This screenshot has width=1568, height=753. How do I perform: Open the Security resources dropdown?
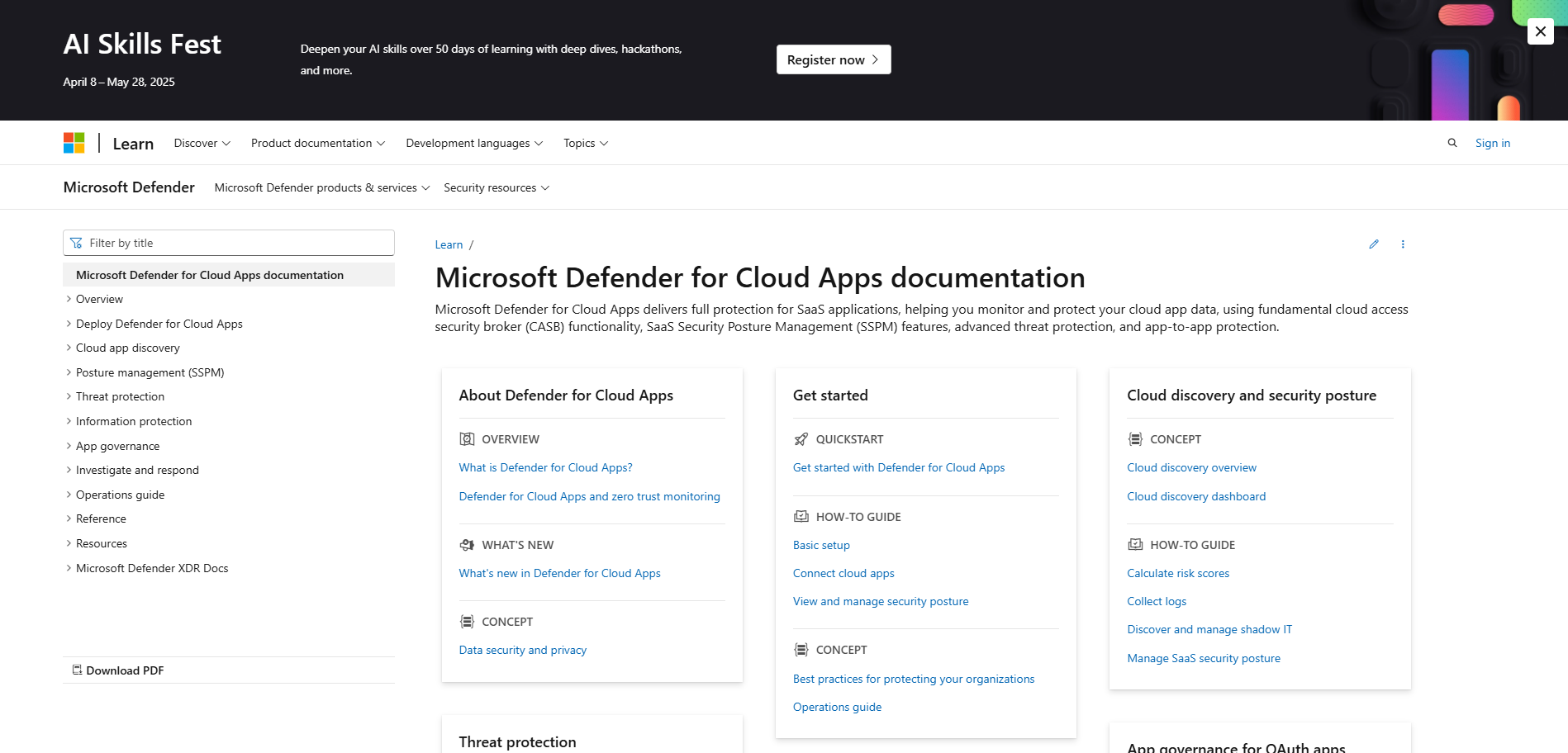(496, 187)
